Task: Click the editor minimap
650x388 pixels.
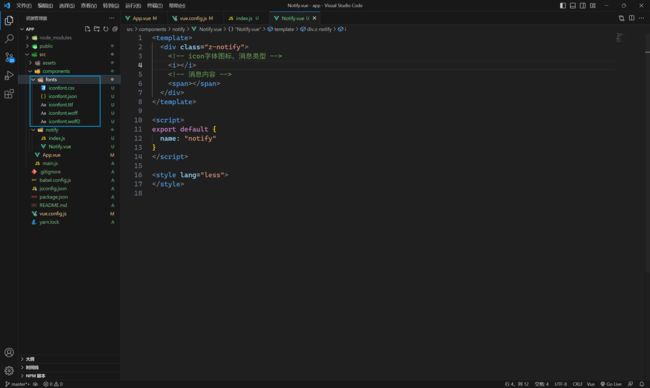Action: 619,37
